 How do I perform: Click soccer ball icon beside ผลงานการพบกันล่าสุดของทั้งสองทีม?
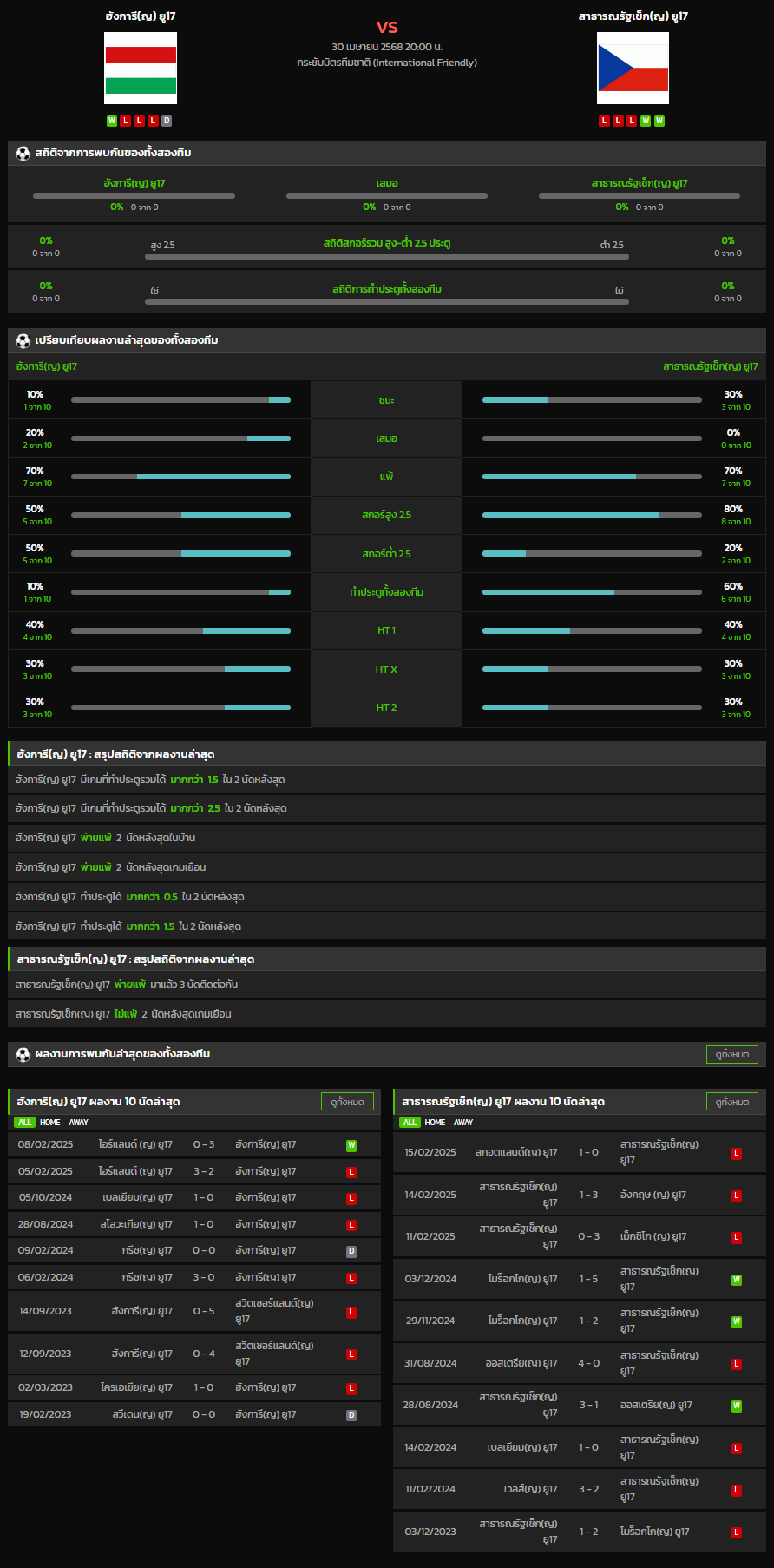(x=23, y=1054)
